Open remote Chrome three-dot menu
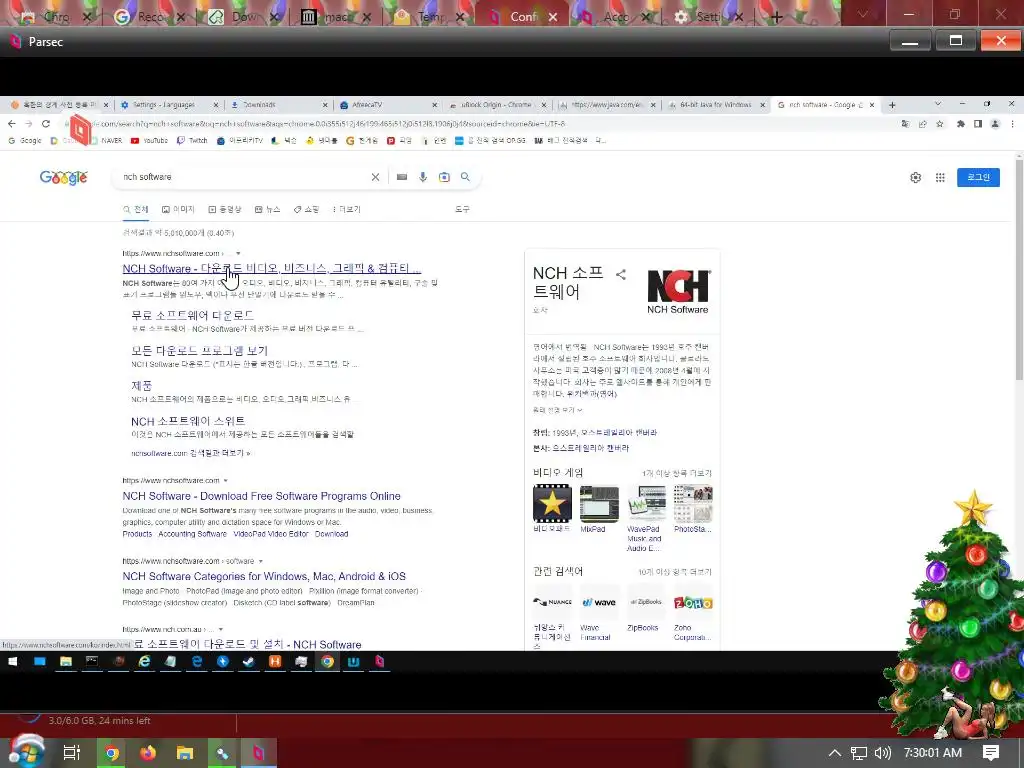1024x768 pixels. [1012, 123]
